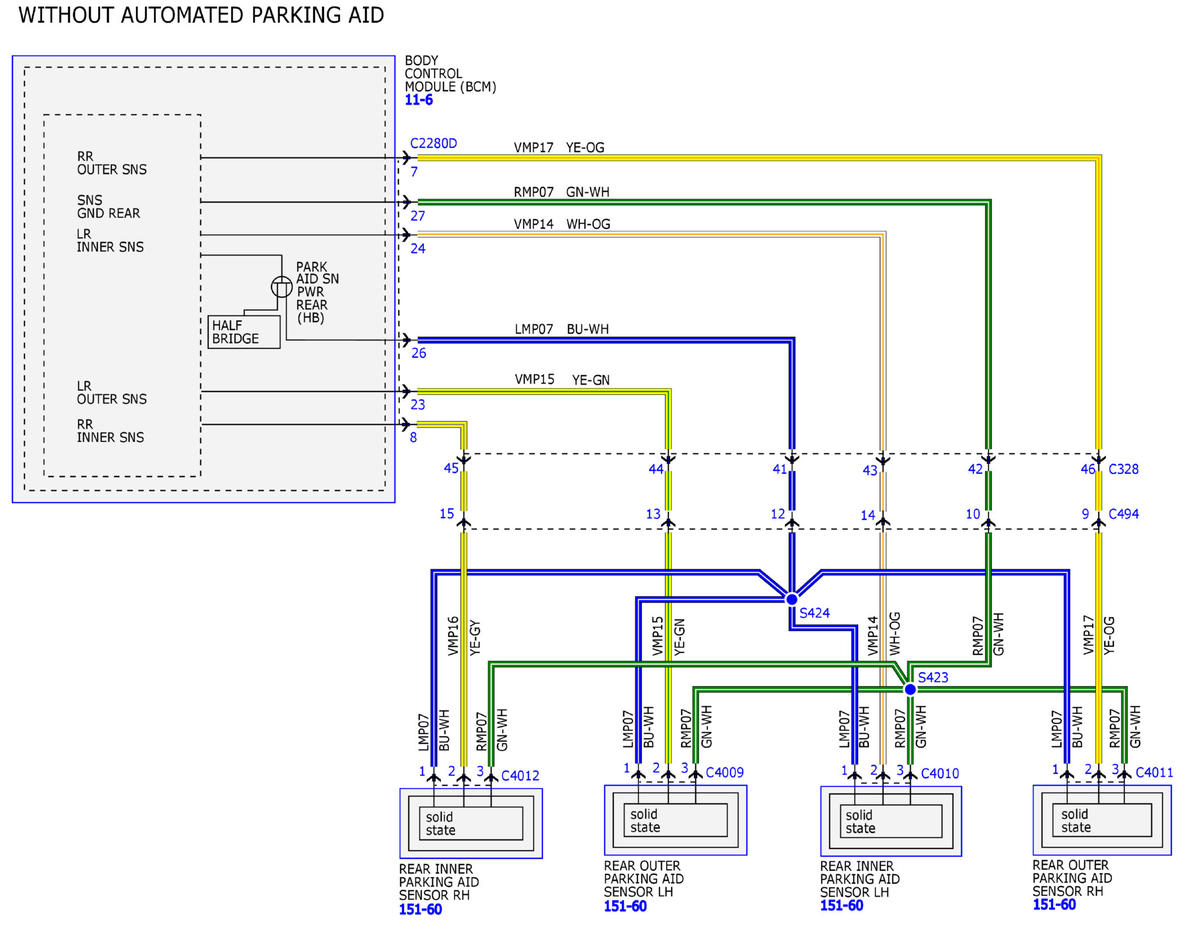
Task: Select the 'RR OUTER SNS' label
Action: click(x=111, y=163)
